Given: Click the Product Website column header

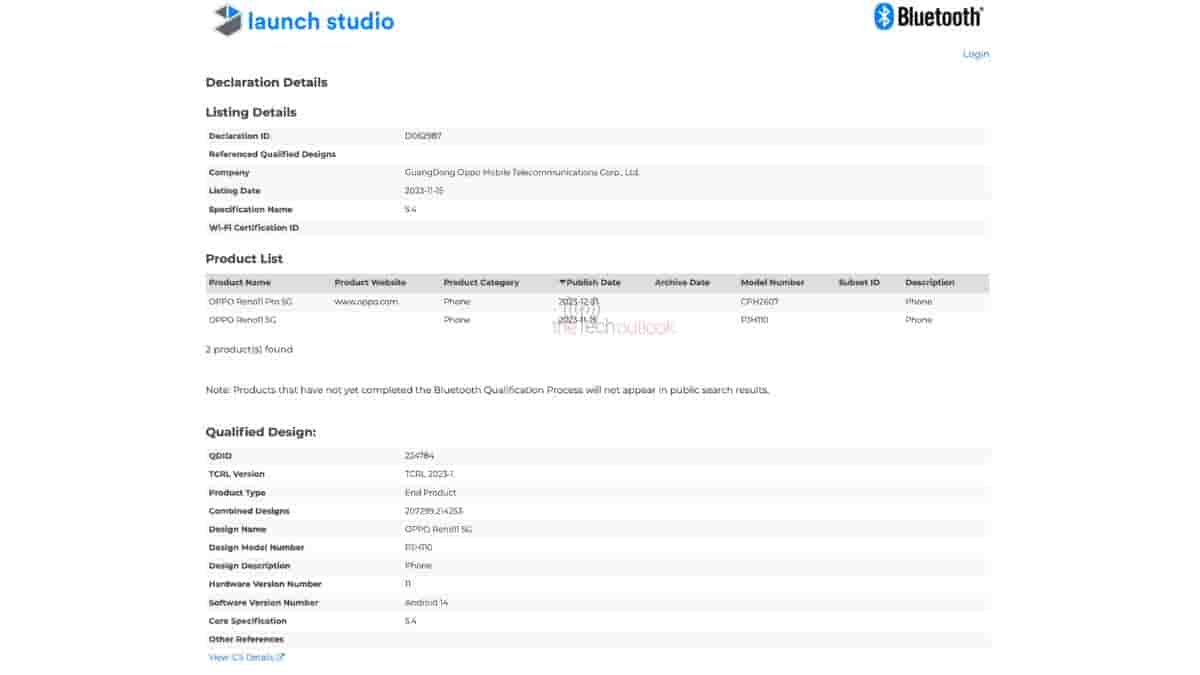Looking at the screenshot, I should (370, 283).
